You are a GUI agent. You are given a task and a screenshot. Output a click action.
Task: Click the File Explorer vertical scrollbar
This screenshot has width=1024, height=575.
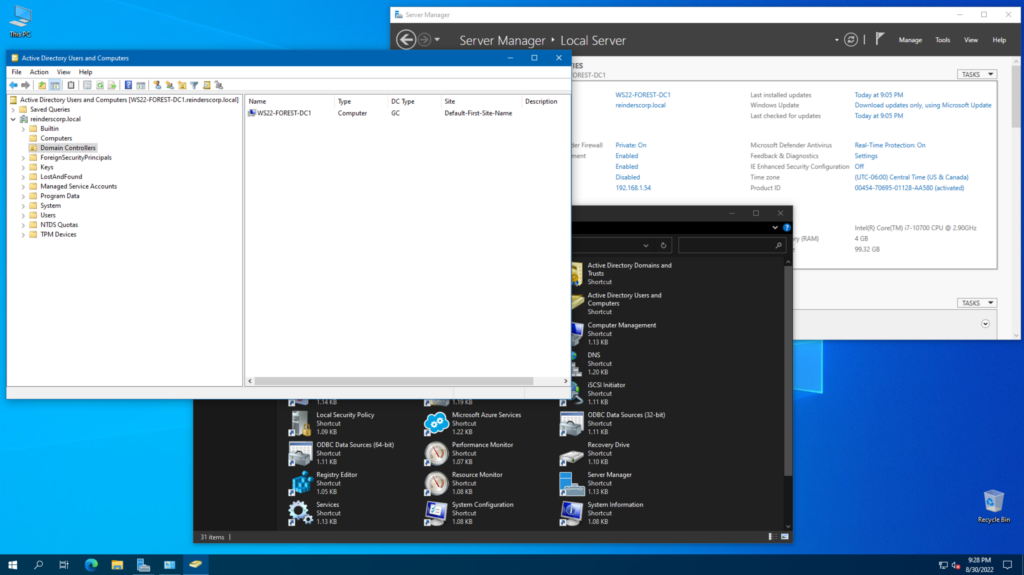[788, 369]
